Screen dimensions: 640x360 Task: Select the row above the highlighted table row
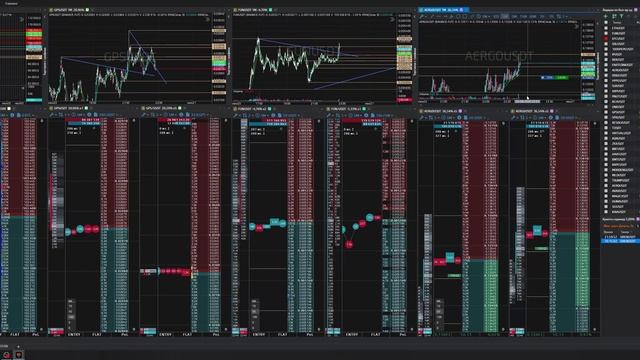pyautogui.click(x=621, y=237)
